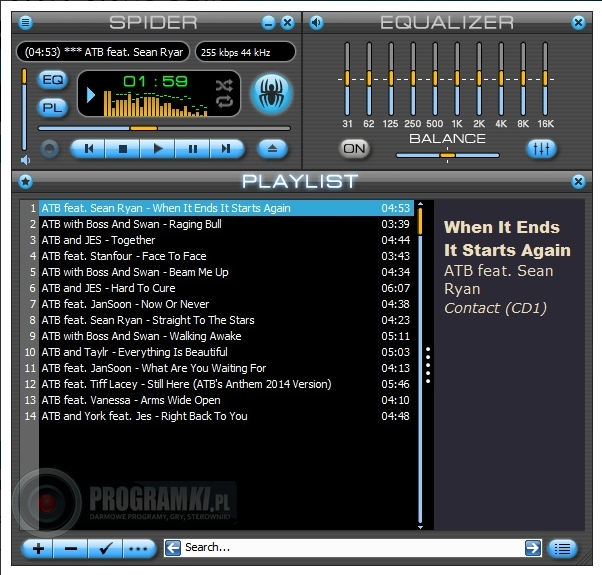Click the playlist scrollbar down arrow
The height and width of the screenshot is (575, 602).
(x=420, y=527)
